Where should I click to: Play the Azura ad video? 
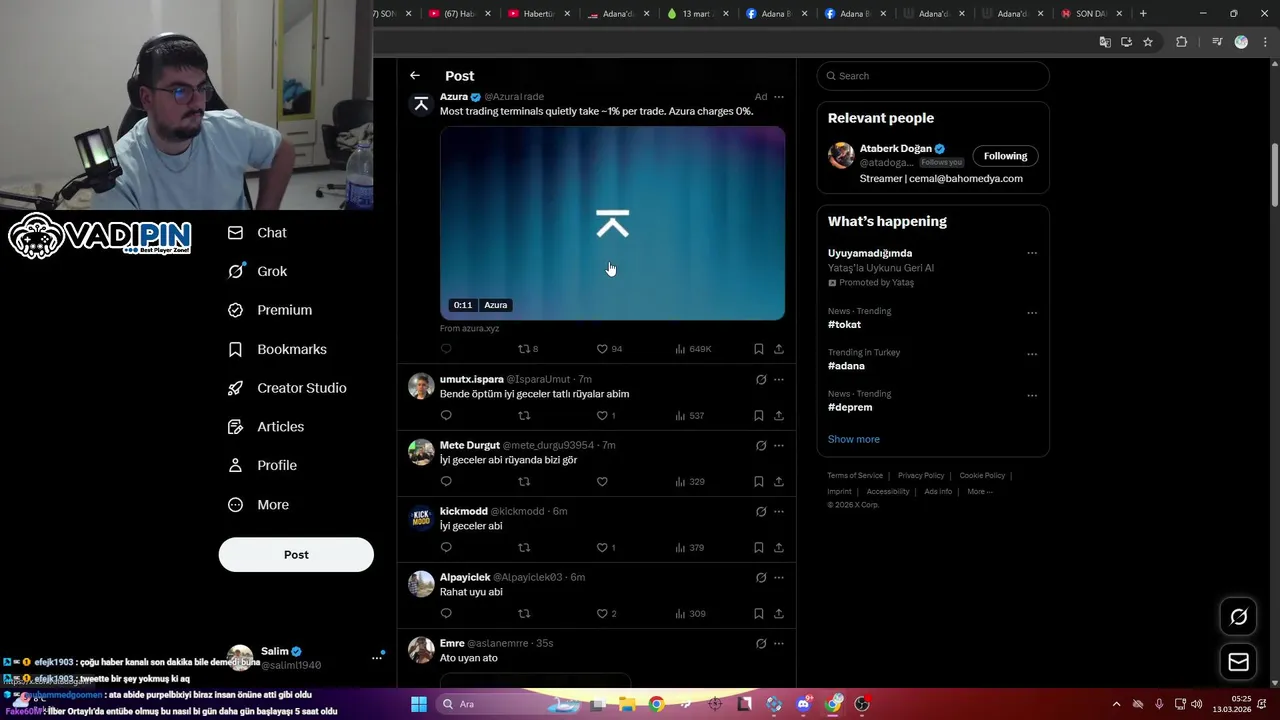coord(612,223)
